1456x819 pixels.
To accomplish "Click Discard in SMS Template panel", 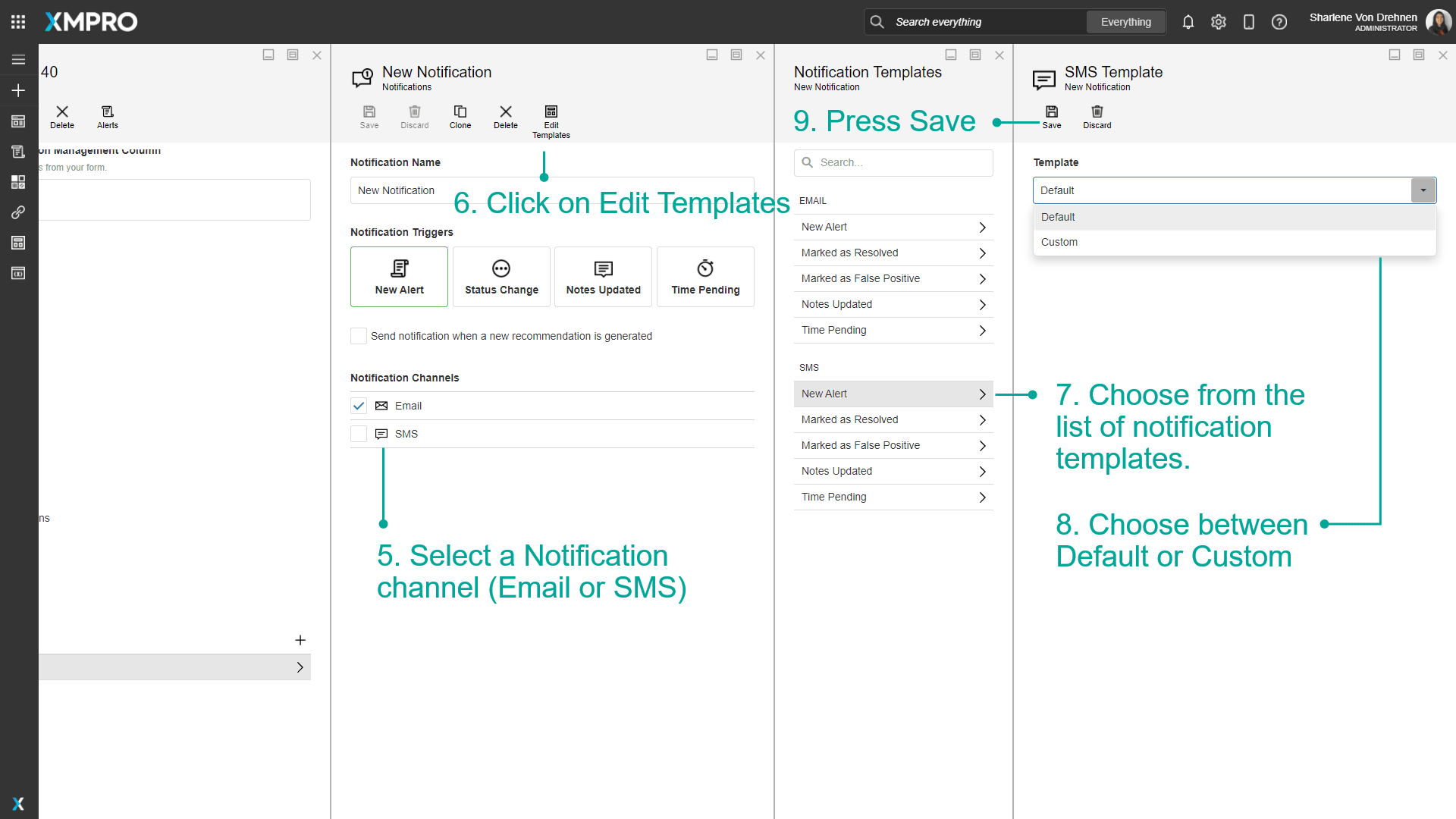I will click(x=1097, y=112).
